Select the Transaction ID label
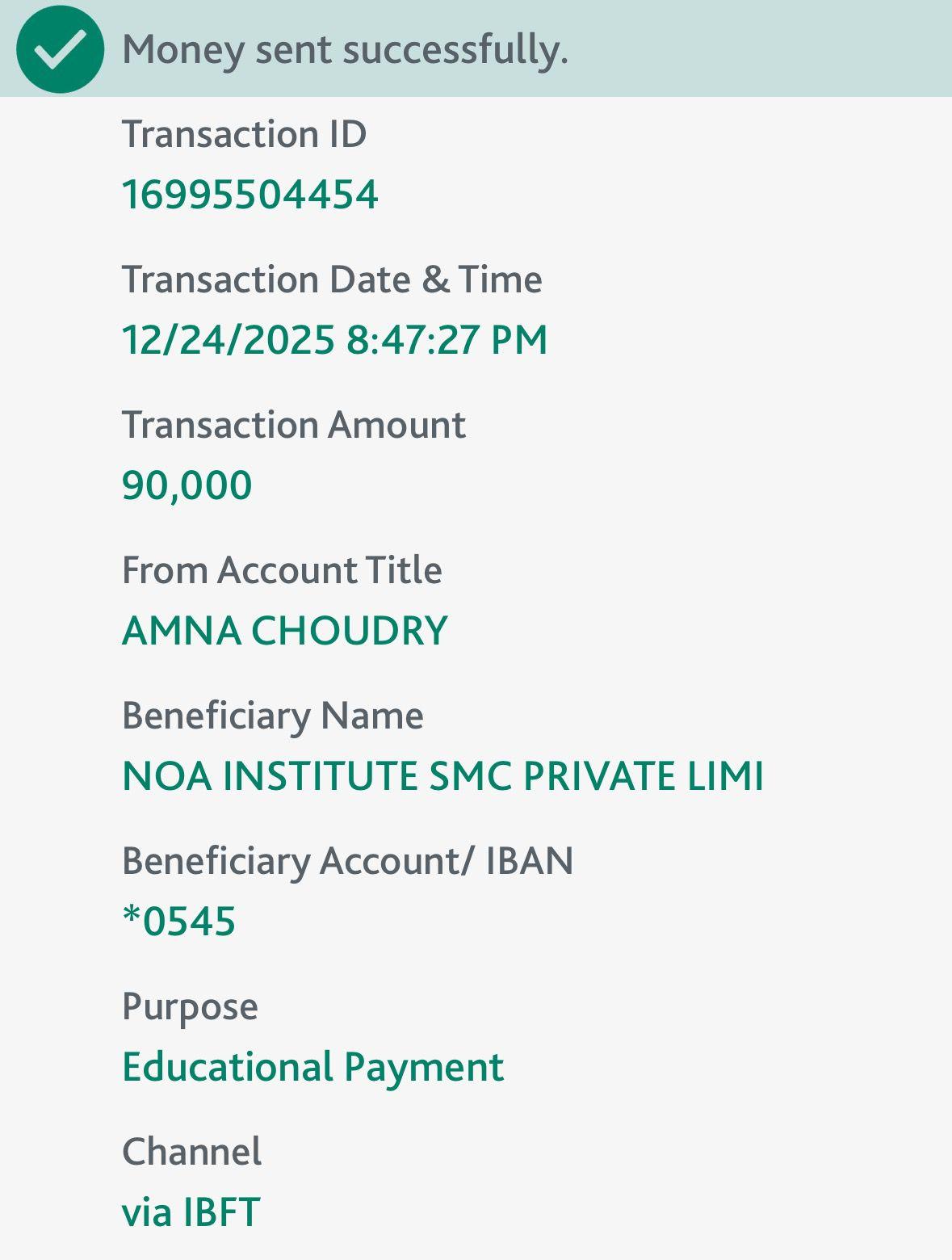 pyautogui.click(x=244, y=134)
